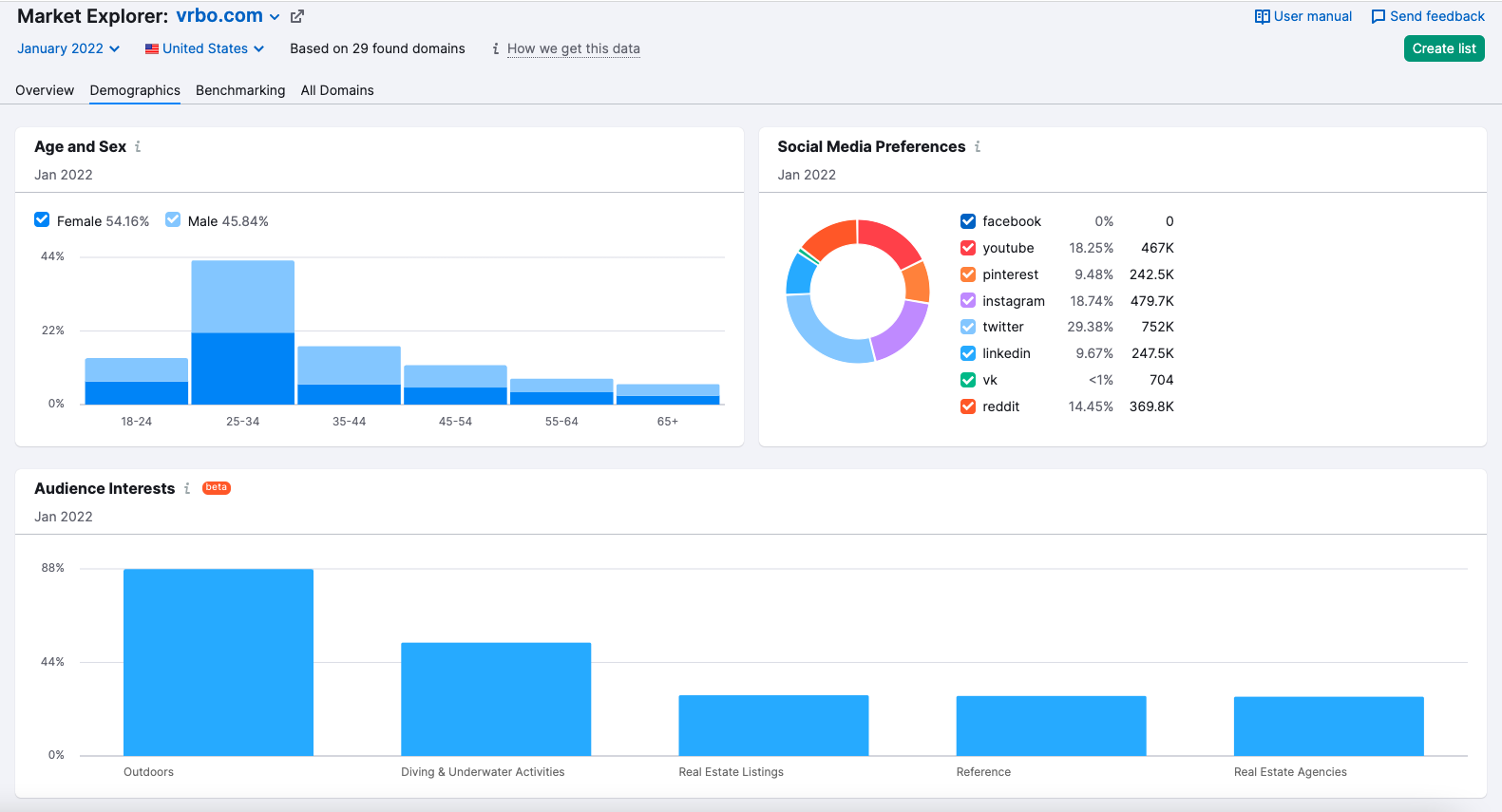The image size is (1502, 812).
Task: Switch to the Overview tab
Action: click(45, 90)
